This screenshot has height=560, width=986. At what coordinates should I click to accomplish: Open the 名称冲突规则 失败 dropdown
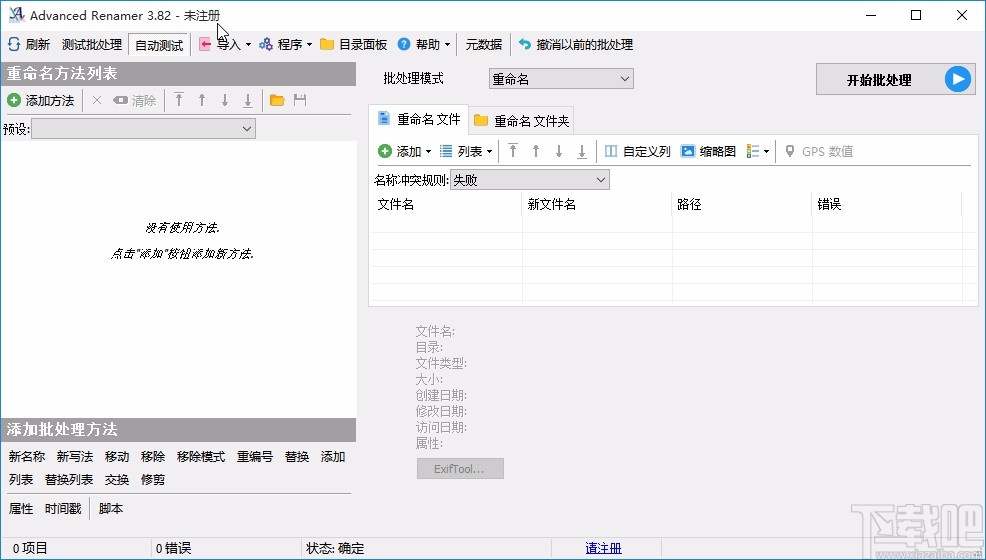pyautogui.click(x=529, y=180)
